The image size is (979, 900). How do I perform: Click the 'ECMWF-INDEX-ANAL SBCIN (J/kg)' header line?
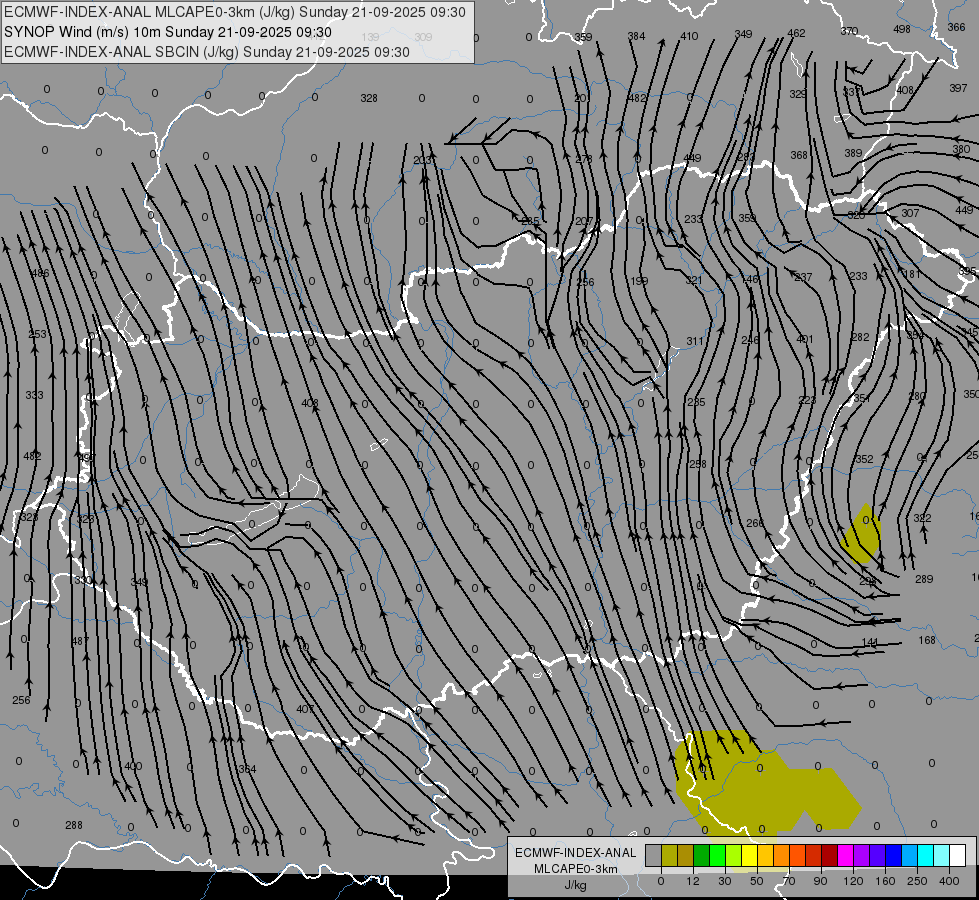[207, 52]
